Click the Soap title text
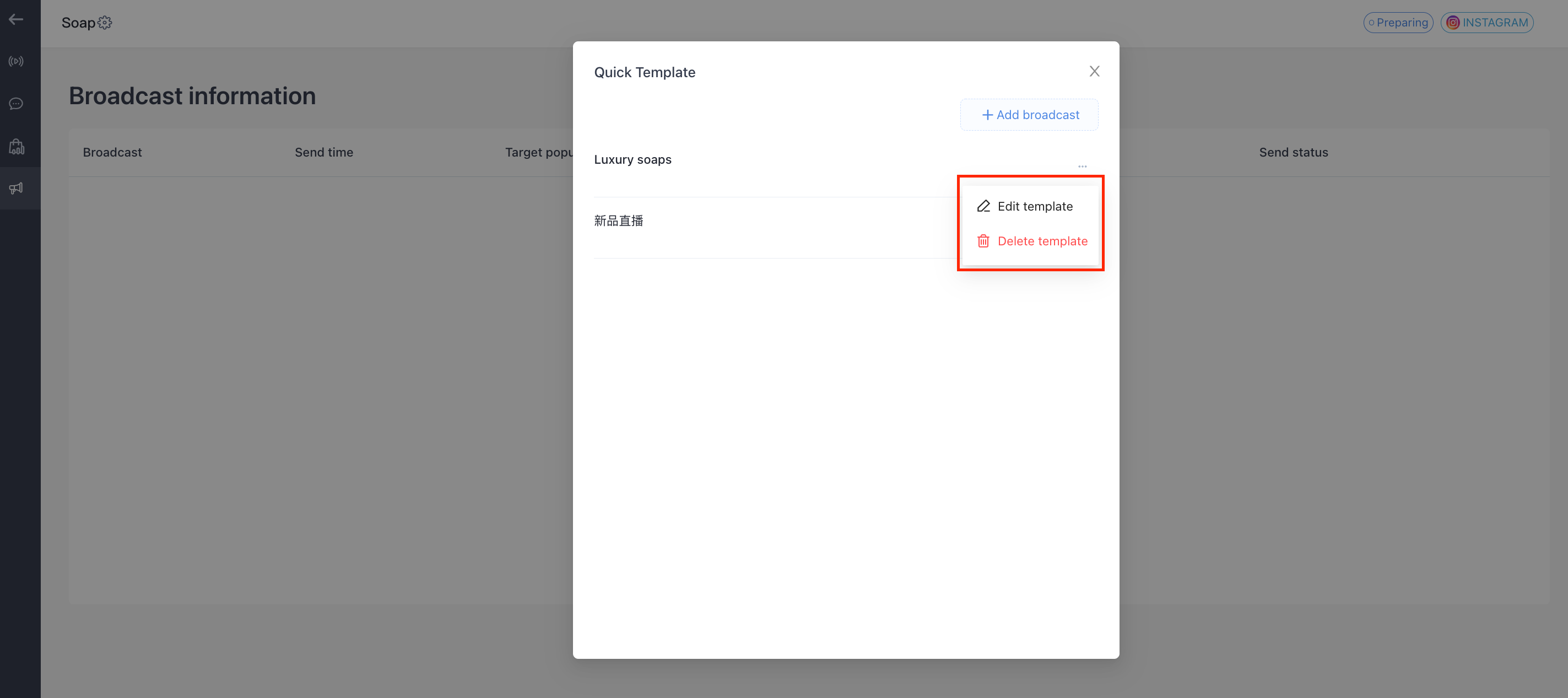The width and height of the screenshot is (1568, 698). point(79,23)
